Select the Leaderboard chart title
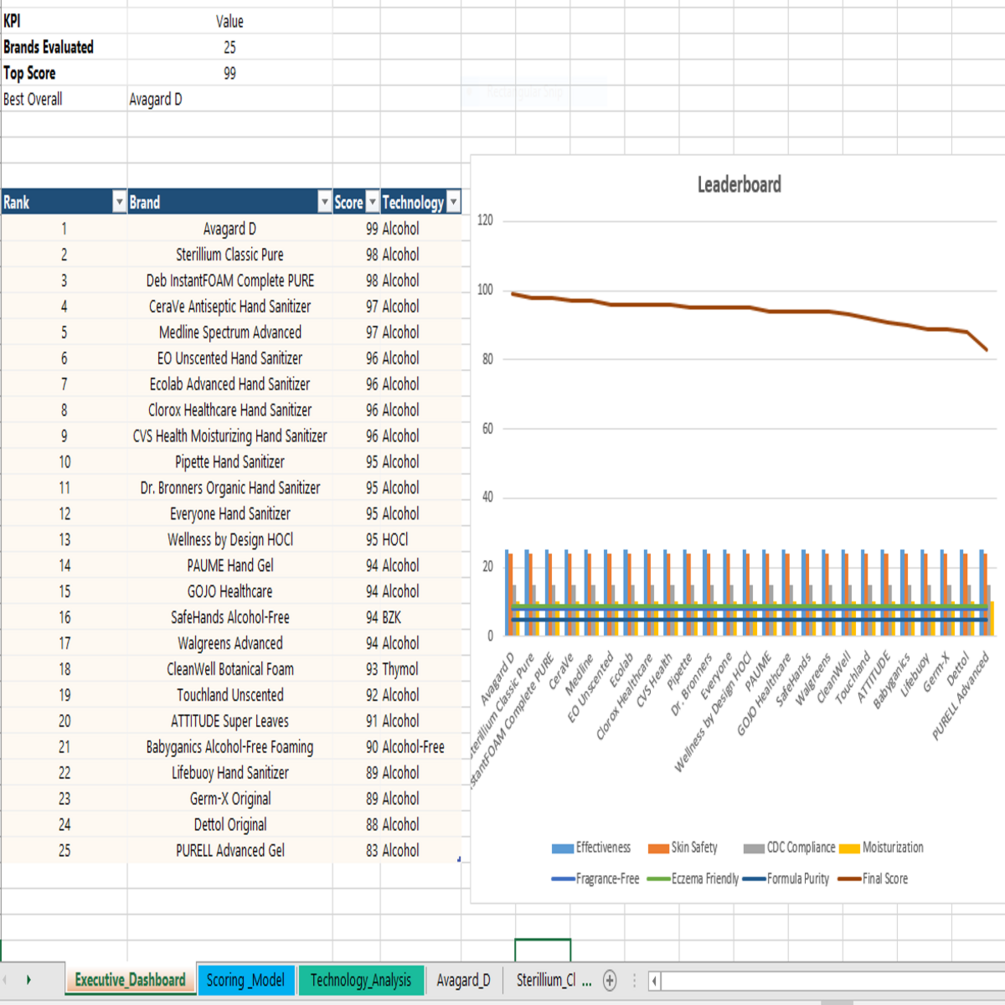Image resolution: width=1005 pixels, height=1005 pixels. 739,185
